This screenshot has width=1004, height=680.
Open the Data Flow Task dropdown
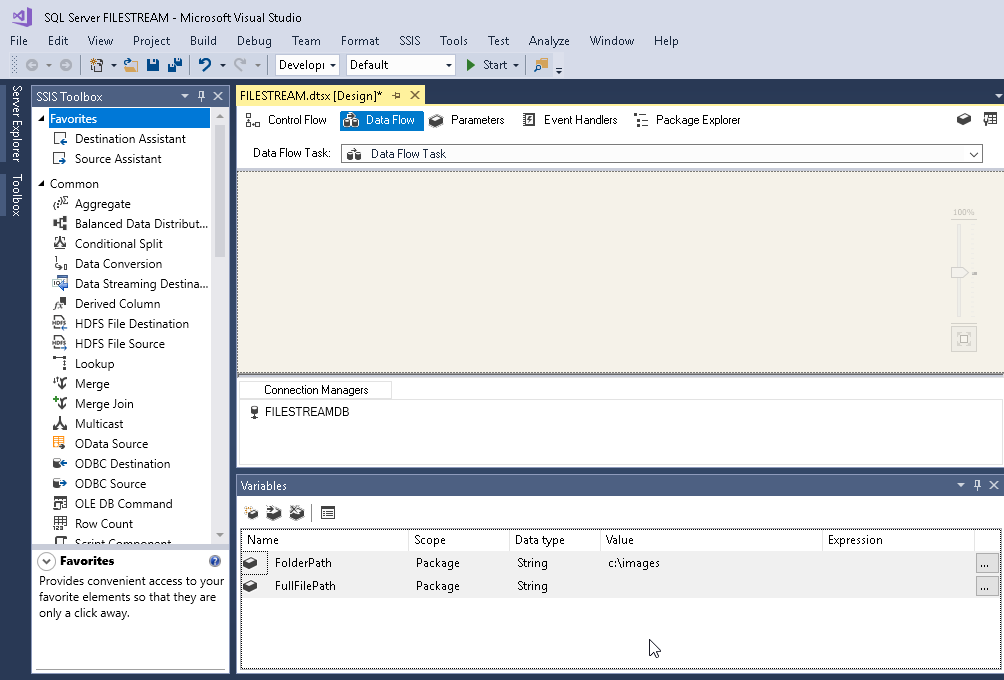point(973,154)
